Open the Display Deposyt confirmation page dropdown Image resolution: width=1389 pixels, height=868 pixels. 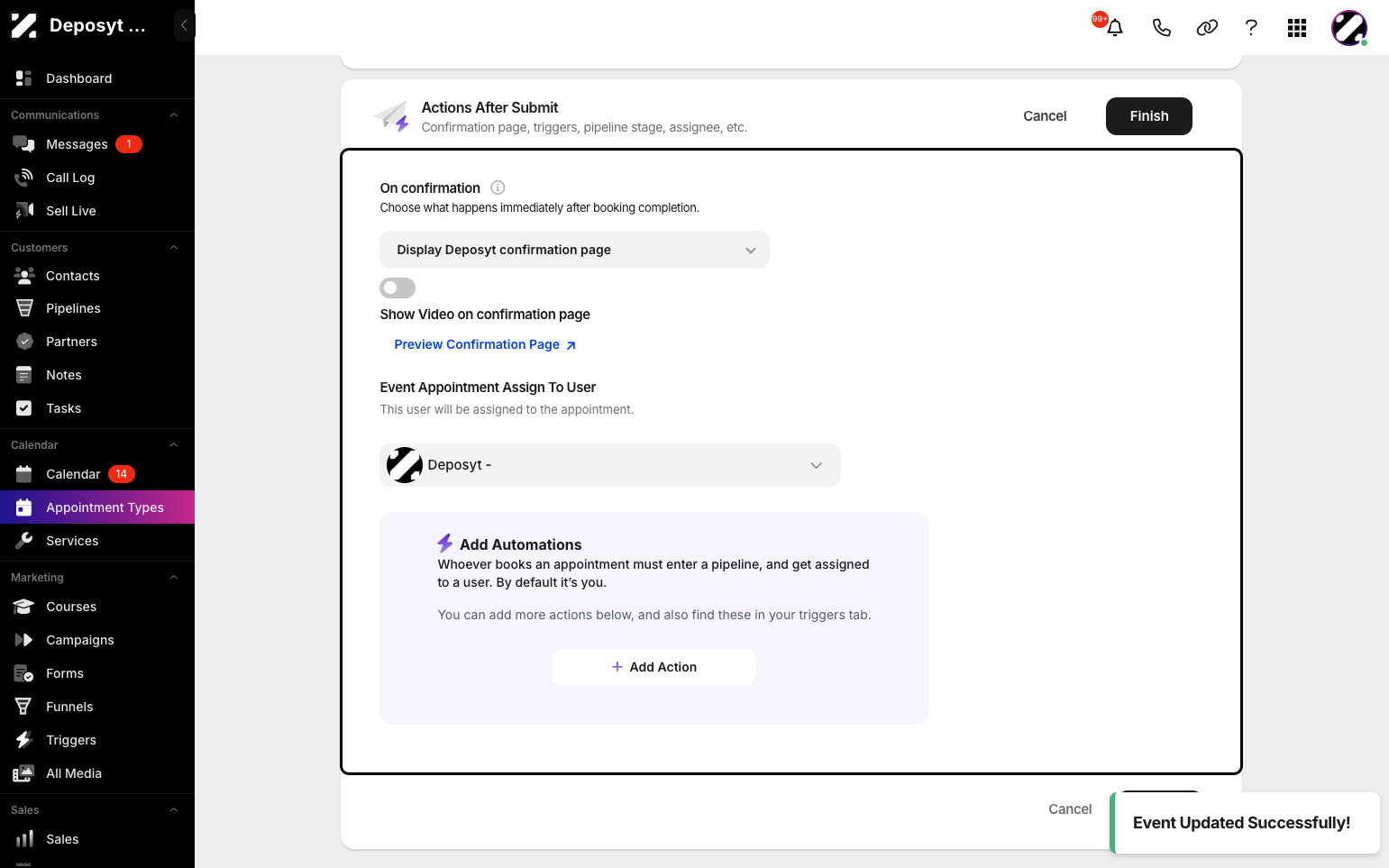click(574, 250)
